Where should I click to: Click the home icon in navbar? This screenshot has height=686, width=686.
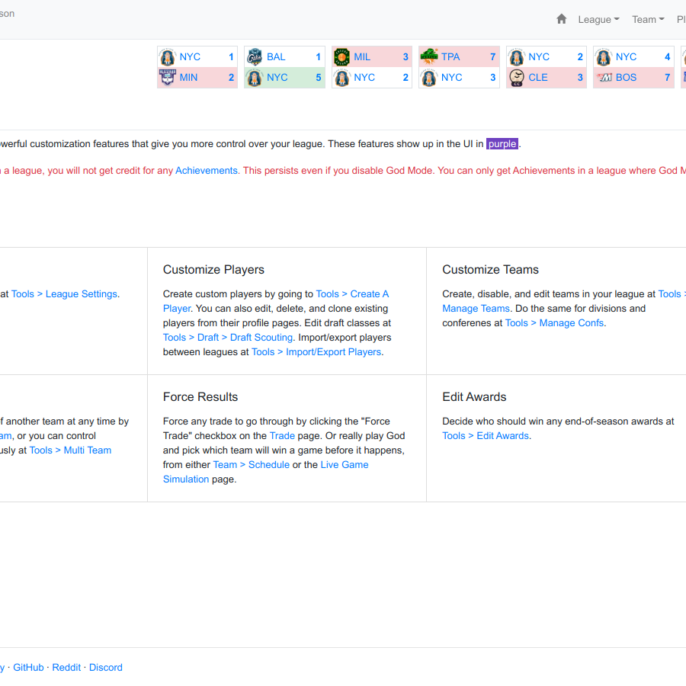(561, 19)
